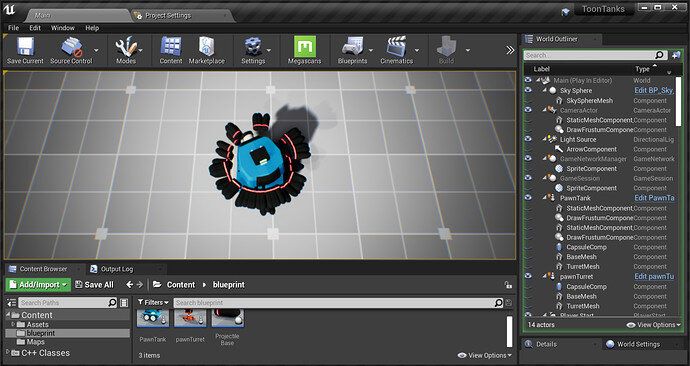Image resolution: width=690 pixels, height=366 pixels.
Task: Open the Cinematics clapperboard icon
Action: (x=396, y=47)
